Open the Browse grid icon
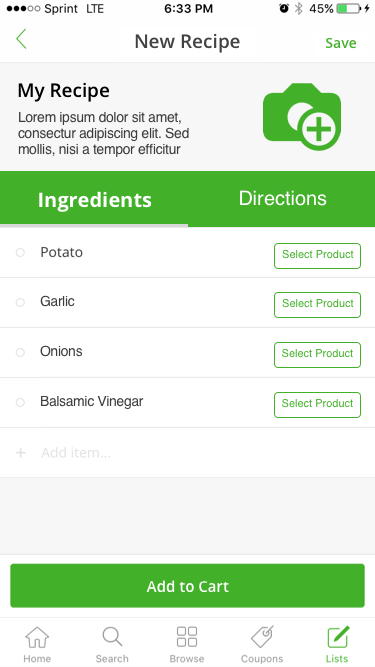This screenshot has height=667, width=375. 187,637
